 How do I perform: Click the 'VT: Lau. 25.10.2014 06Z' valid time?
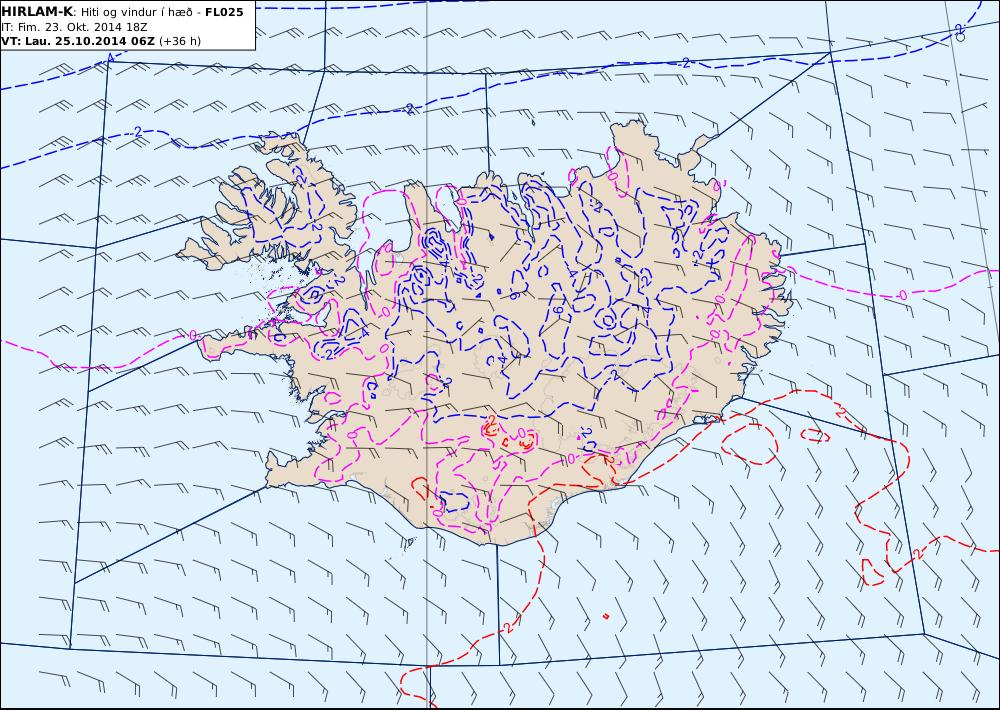[x=78, y=41]
